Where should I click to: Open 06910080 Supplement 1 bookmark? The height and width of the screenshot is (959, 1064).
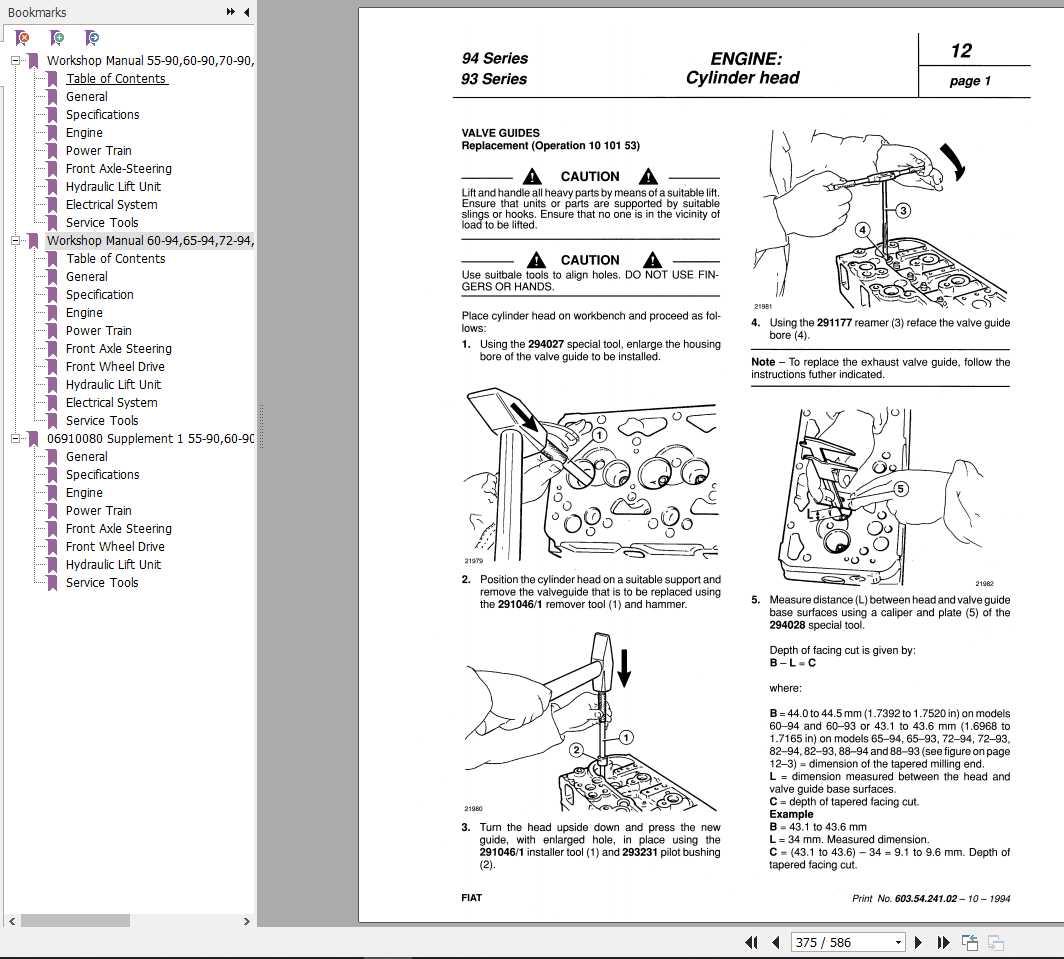150,438
